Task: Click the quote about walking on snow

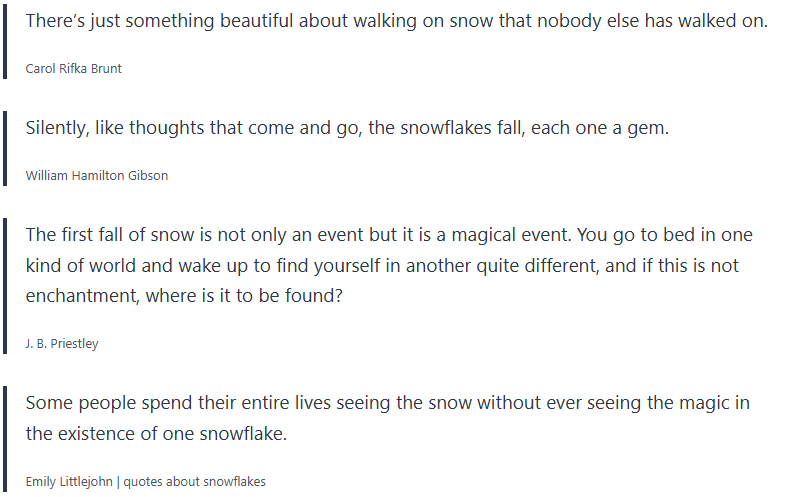Action: pos(396,21)
